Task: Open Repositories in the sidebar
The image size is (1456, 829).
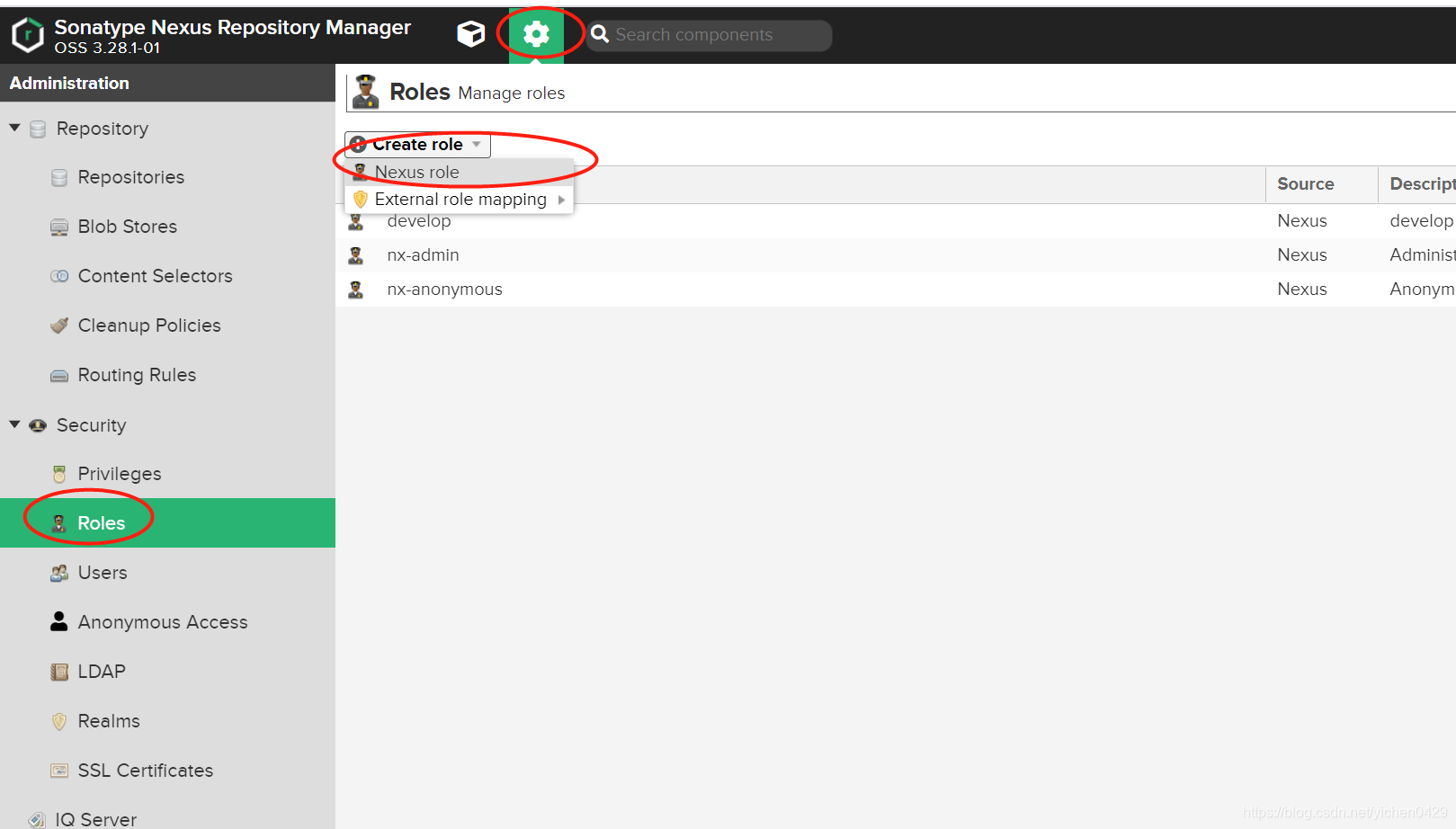Action: coord(131,177)
